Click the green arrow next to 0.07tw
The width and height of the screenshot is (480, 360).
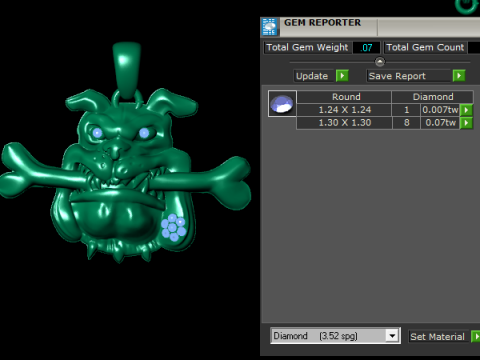pyautogui.click(x=466, y=123)
